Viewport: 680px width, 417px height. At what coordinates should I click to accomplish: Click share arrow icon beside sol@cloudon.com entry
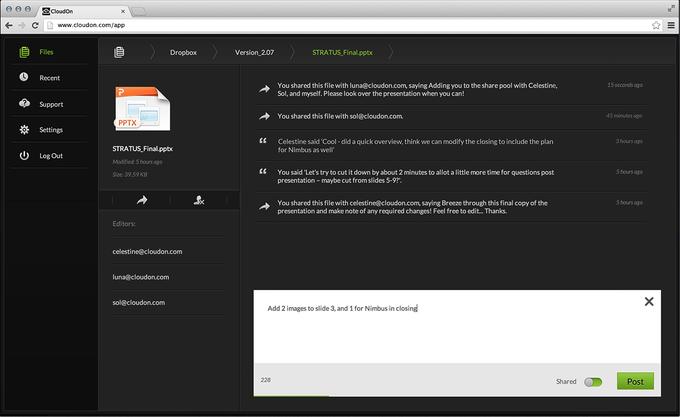(264, 116)
